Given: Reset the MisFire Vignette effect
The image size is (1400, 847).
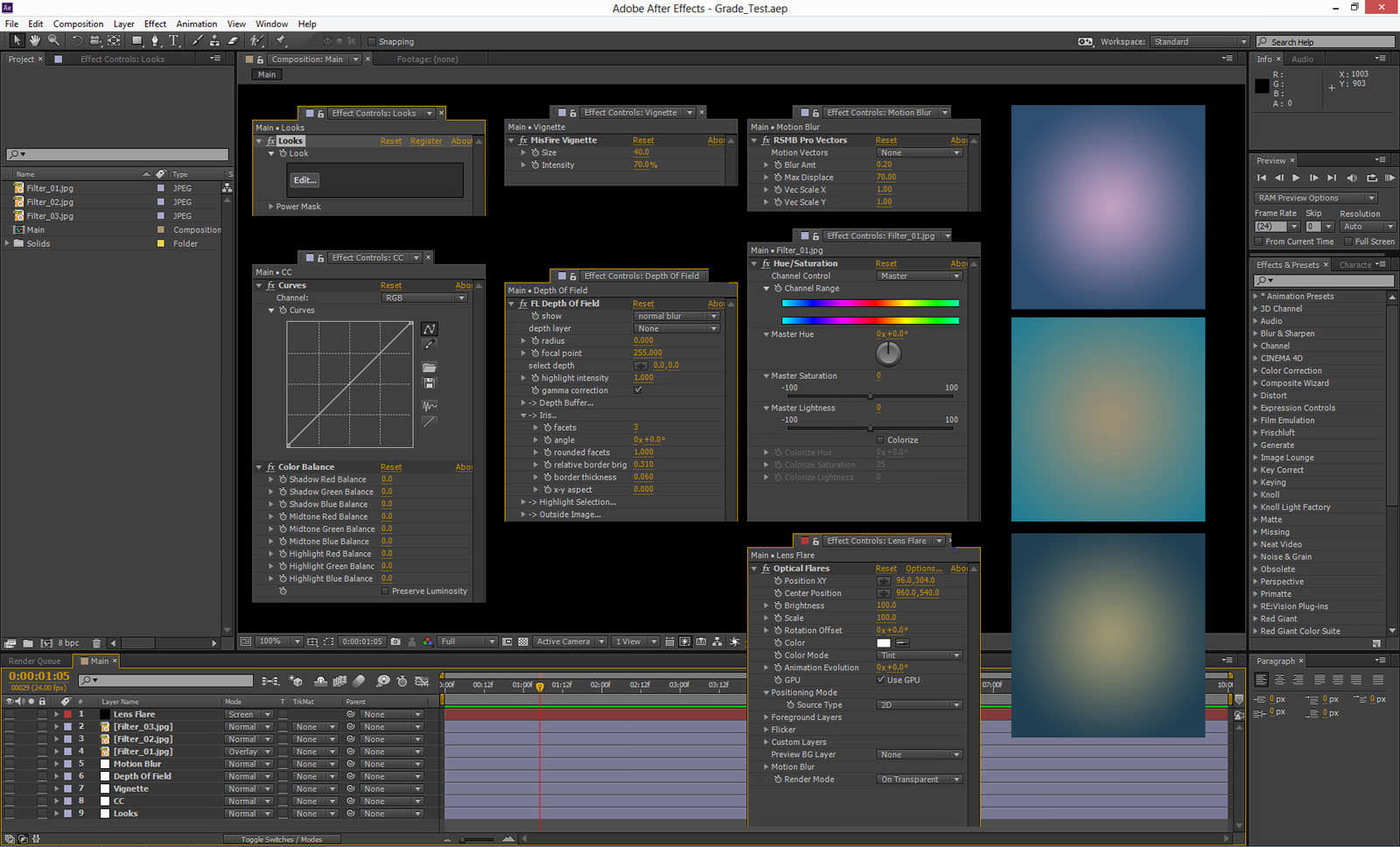Looking at the screenshot, I should pos(643,140).
